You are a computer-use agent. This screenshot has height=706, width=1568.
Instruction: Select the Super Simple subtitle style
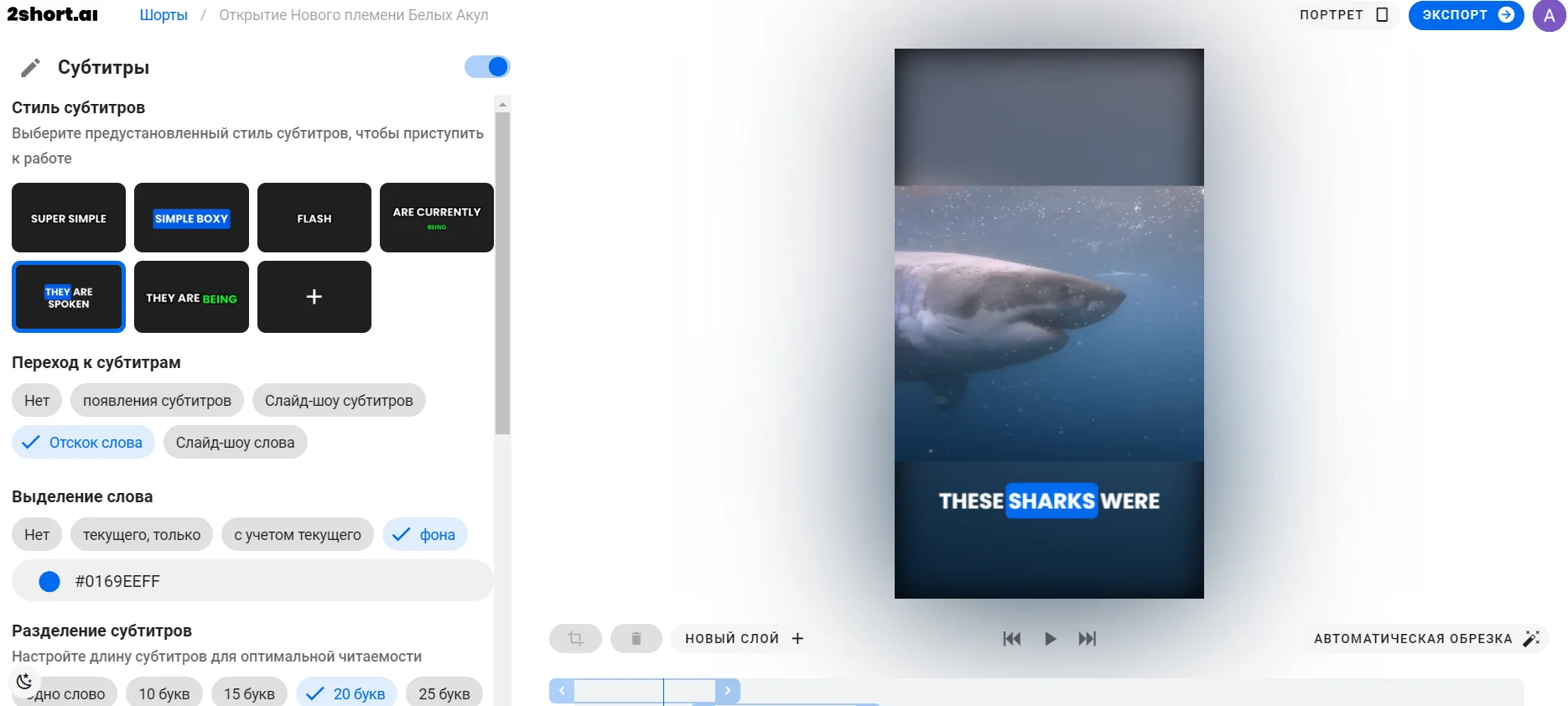(x=69, y=218)
